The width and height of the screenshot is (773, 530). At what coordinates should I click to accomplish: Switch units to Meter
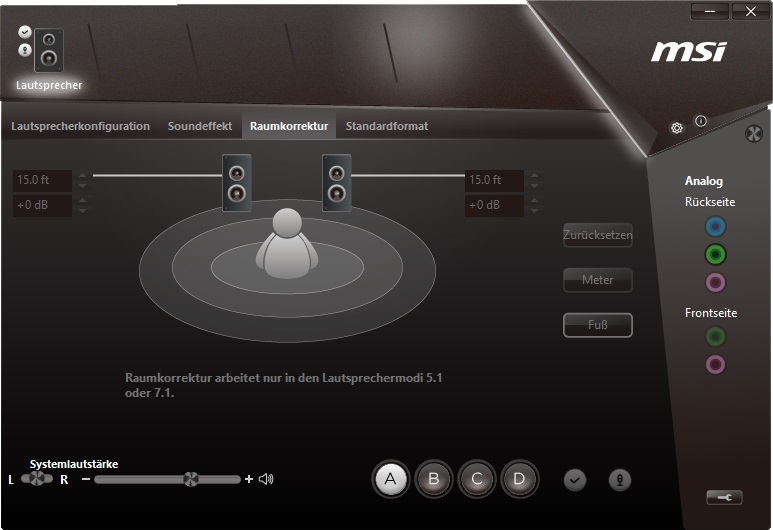597,280
